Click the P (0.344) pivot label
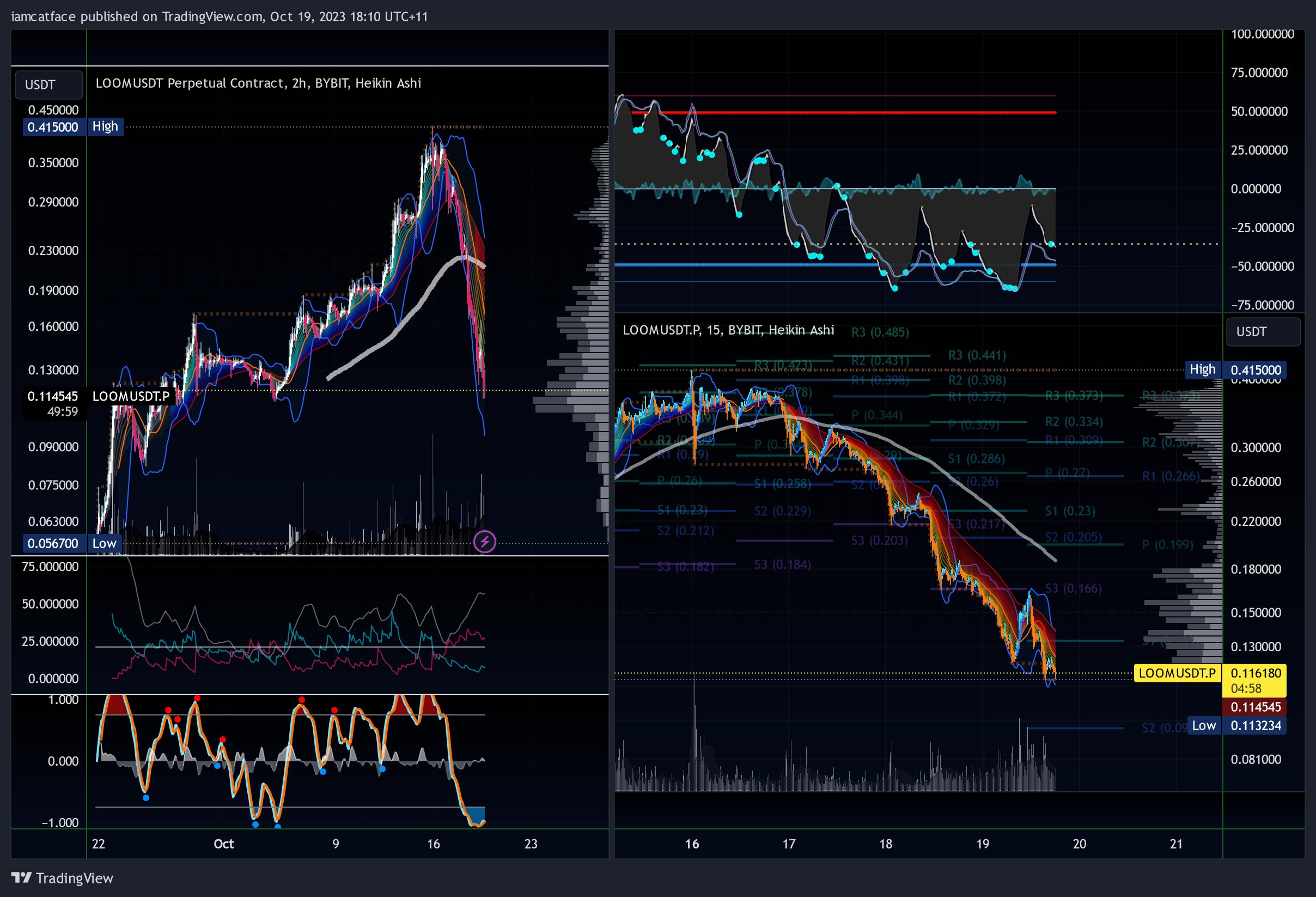The width and height of the screenshot is (1316, 897). (x=876, y=415)
